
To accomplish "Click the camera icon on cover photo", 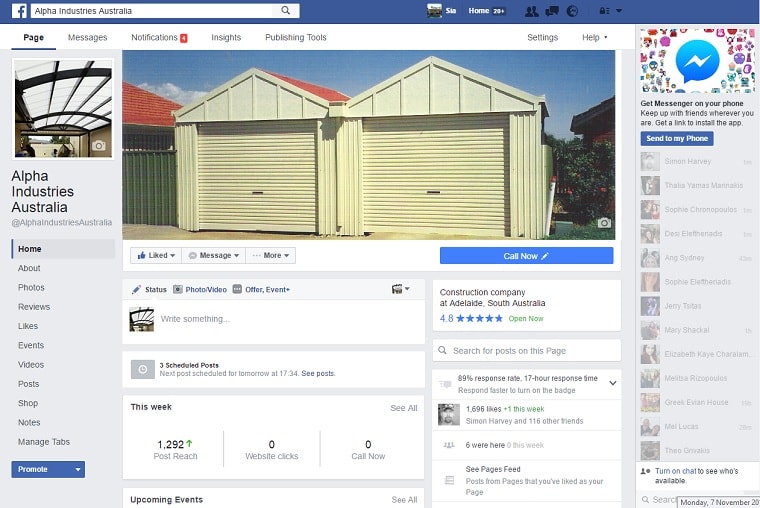I will click(x=603, y=223).
